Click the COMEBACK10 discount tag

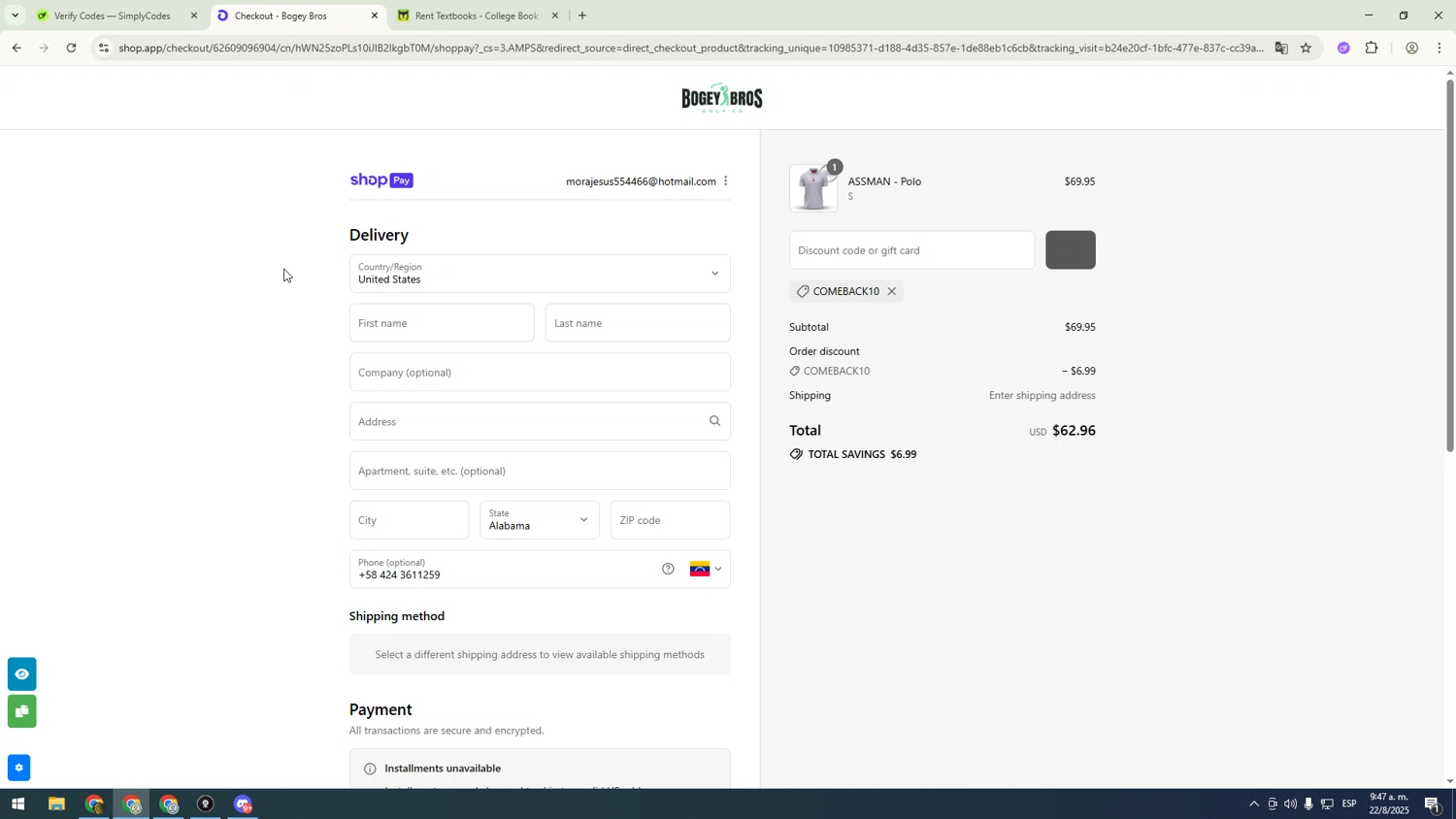(845, 291)
